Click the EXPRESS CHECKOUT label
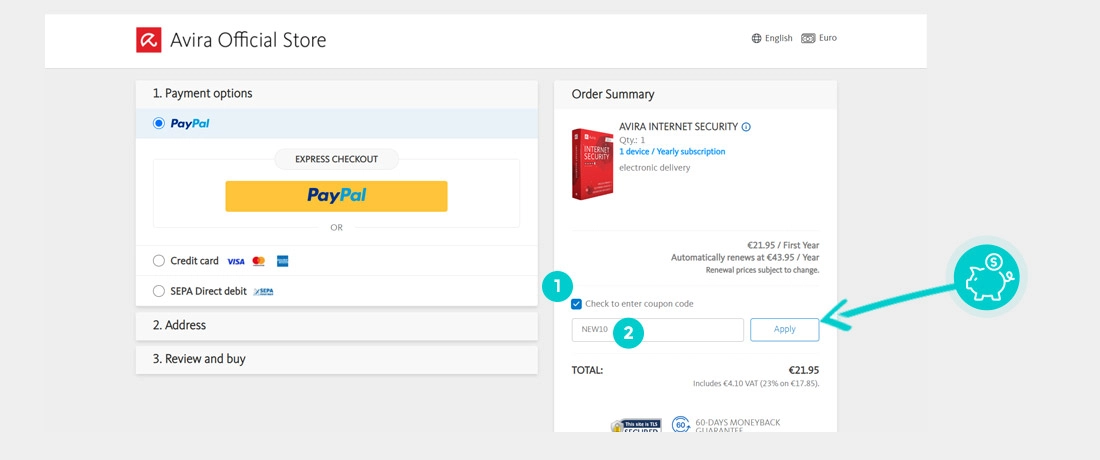The width and height of the screenshot is (1100, 460). pyautogui.click(x=336, y=159)
